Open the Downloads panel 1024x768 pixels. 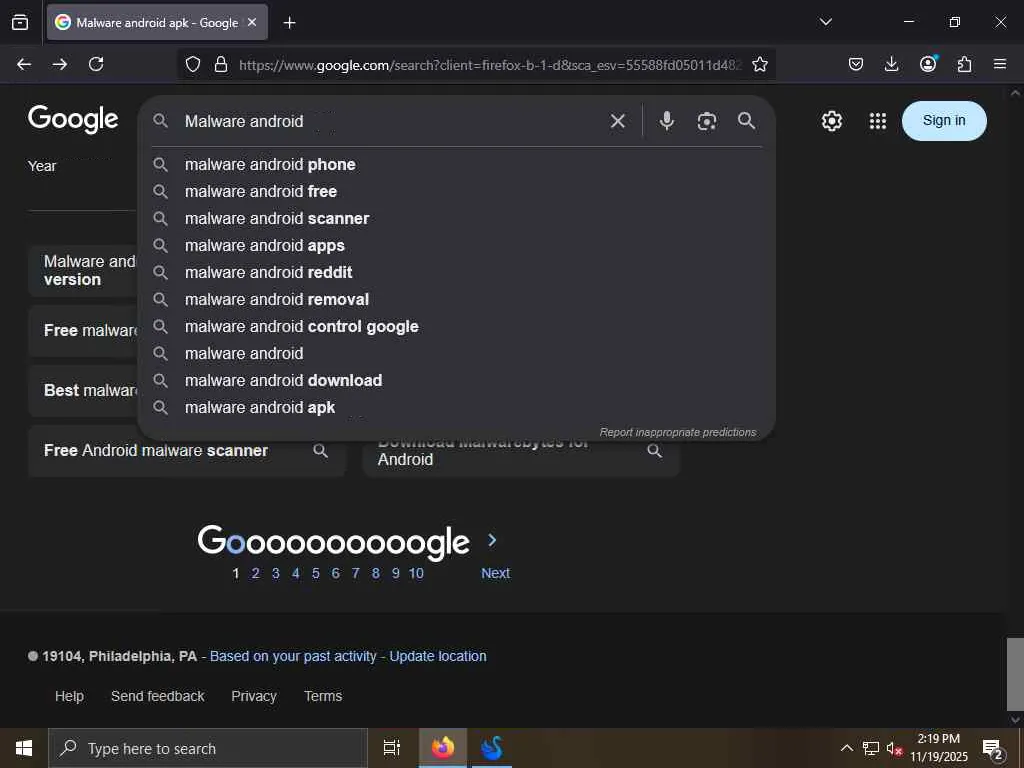point(891,64)
